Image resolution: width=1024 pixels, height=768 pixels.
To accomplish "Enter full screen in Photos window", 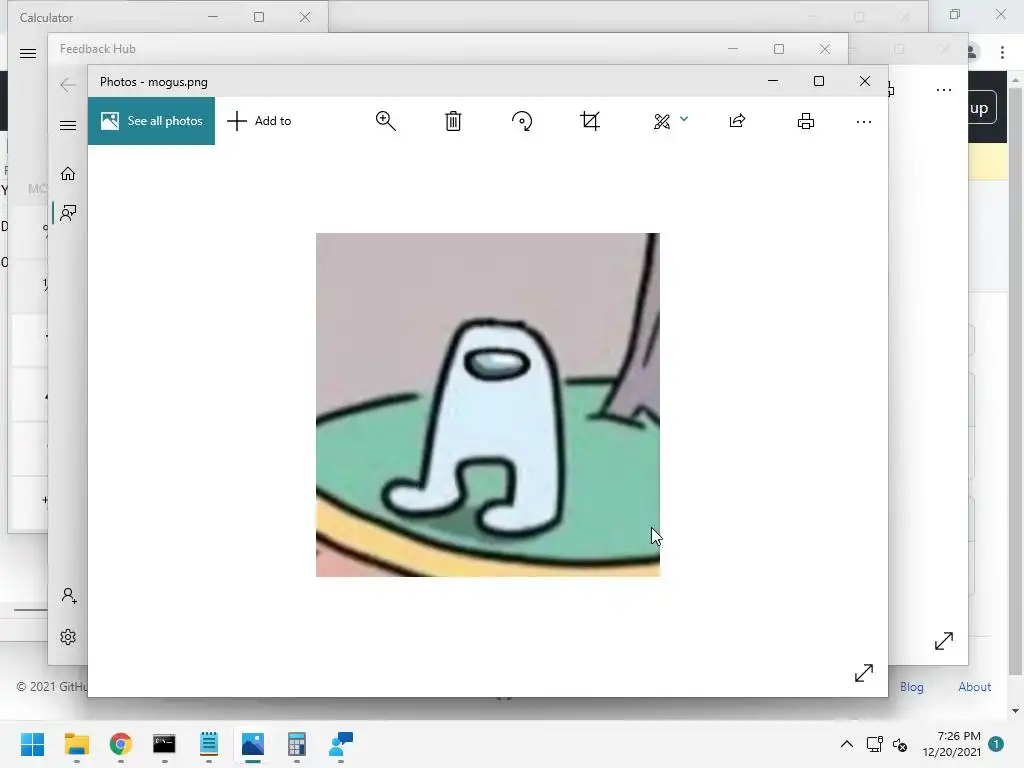I will 863,673.
